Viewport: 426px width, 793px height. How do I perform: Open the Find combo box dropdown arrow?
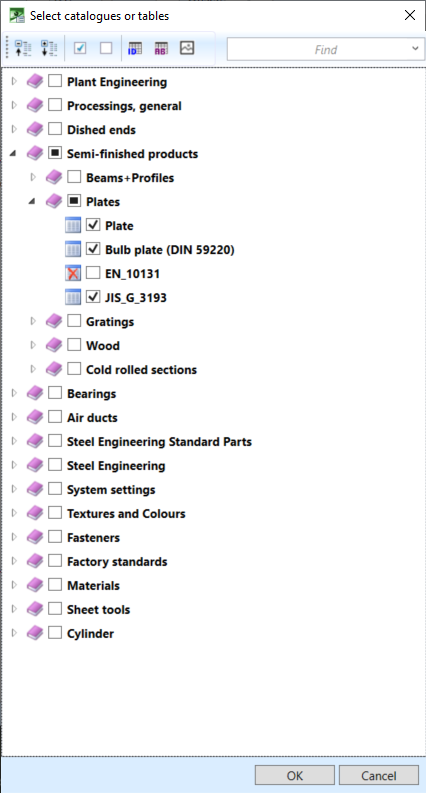pyautogui.click(x=415, y=49)
